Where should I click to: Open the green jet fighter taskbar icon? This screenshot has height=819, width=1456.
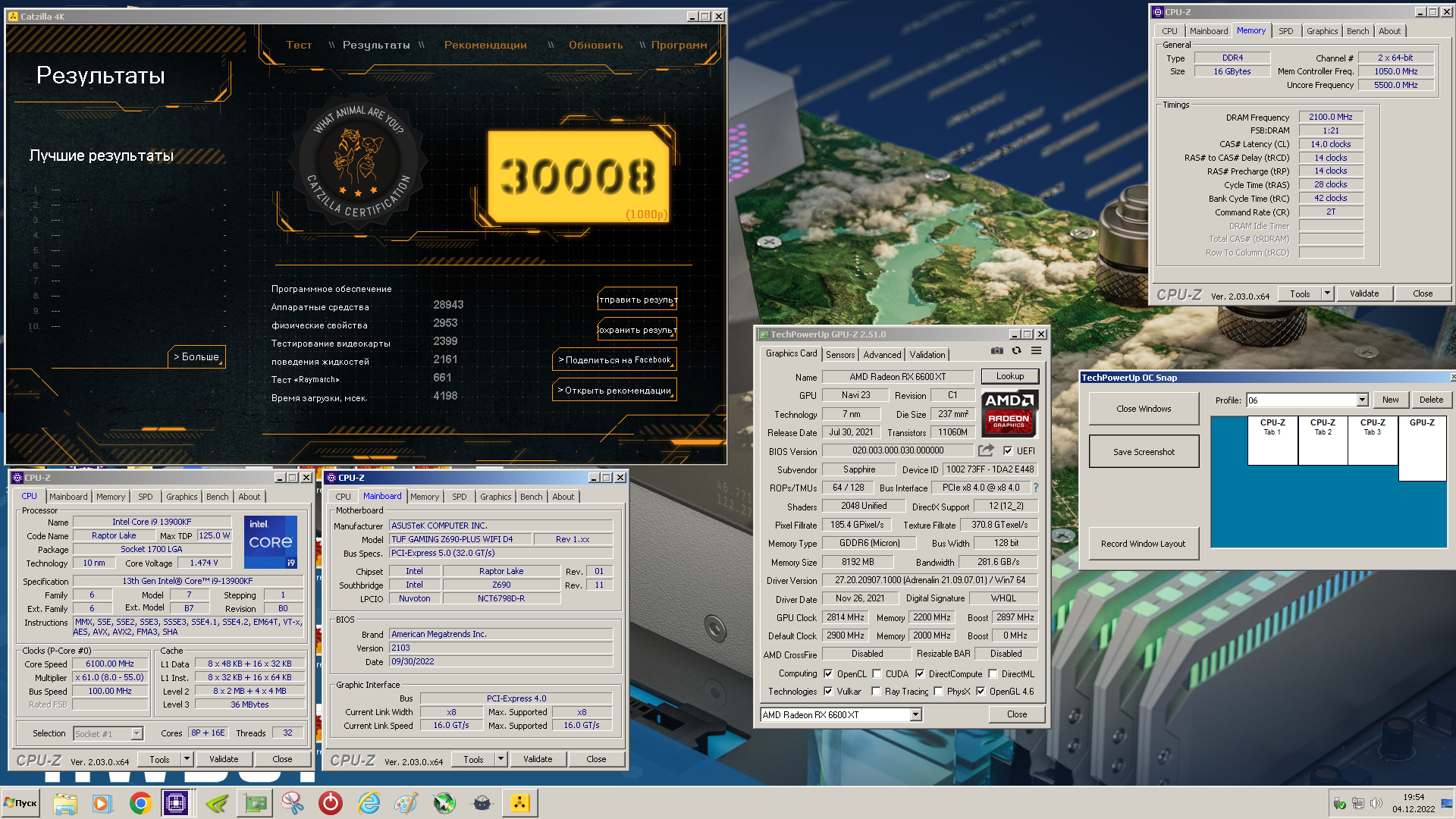[444, 803]
